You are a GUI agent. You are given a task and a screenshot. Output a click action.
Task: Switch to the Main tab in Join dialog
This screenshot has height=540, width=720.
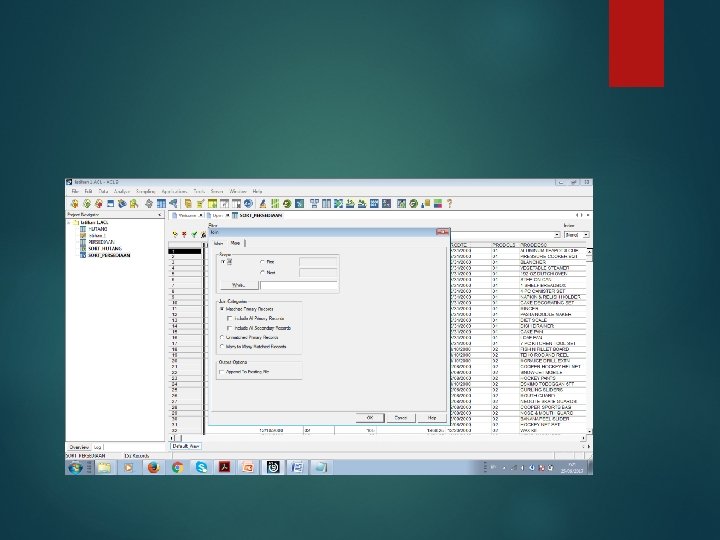[219, 243]
